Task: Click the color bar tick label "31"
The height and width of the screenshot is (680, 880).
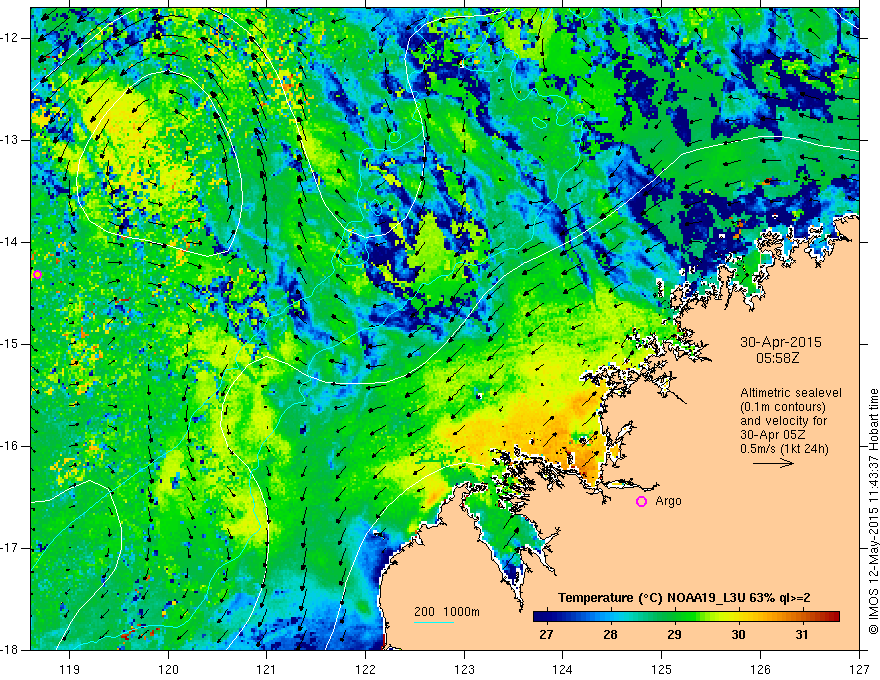Action: tap(802, 635)
